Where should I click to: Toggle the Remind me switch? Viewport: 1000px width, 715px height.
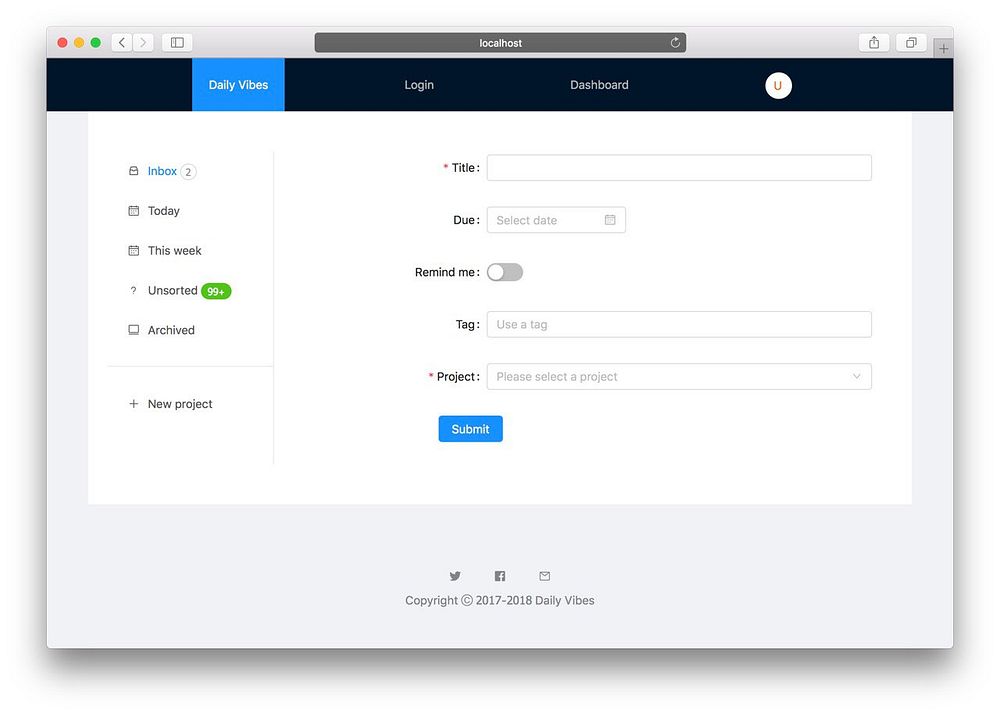504,272
